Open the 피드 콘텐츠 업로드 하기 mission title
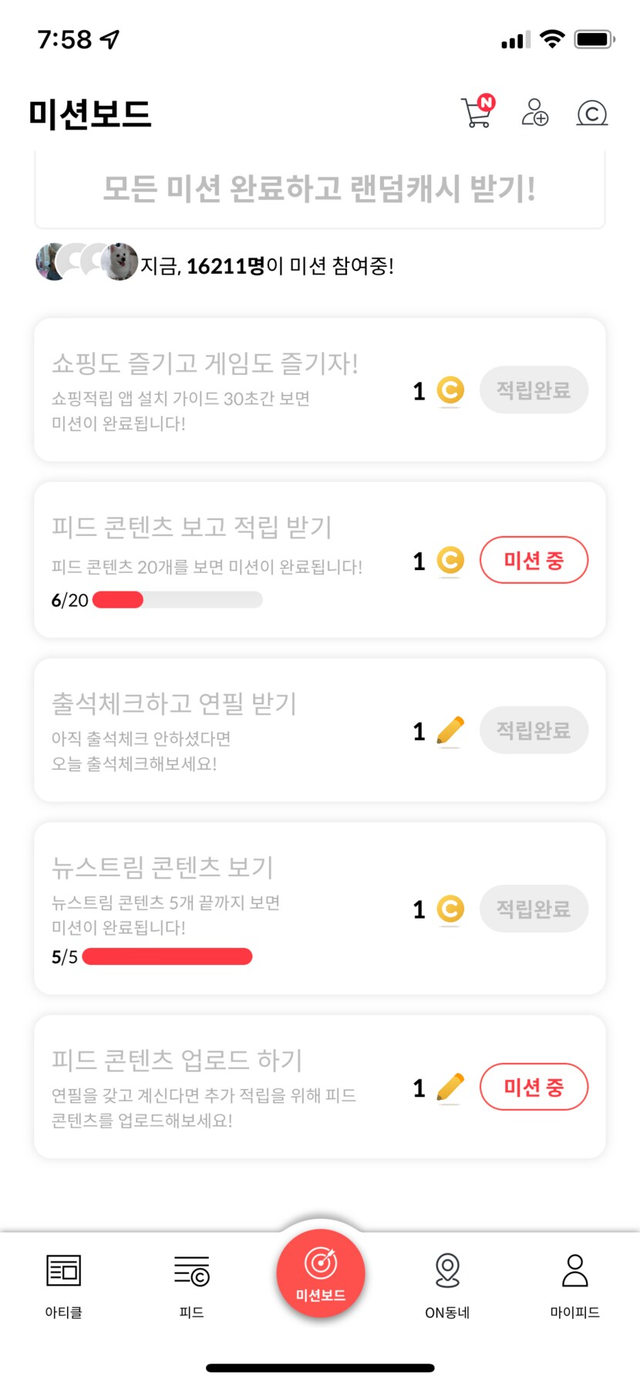 [x=177, y=1059]
